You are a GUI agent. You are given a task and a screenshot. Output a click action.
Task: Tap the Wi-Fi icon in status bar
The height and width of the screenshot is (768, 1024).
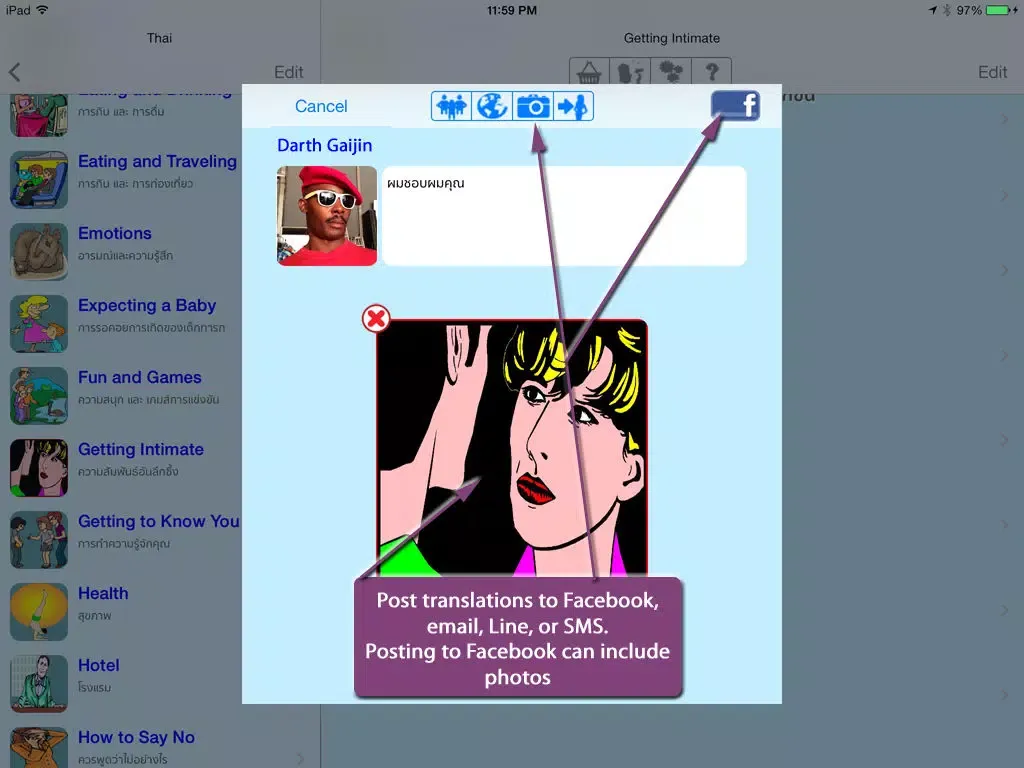pos(42,10)
